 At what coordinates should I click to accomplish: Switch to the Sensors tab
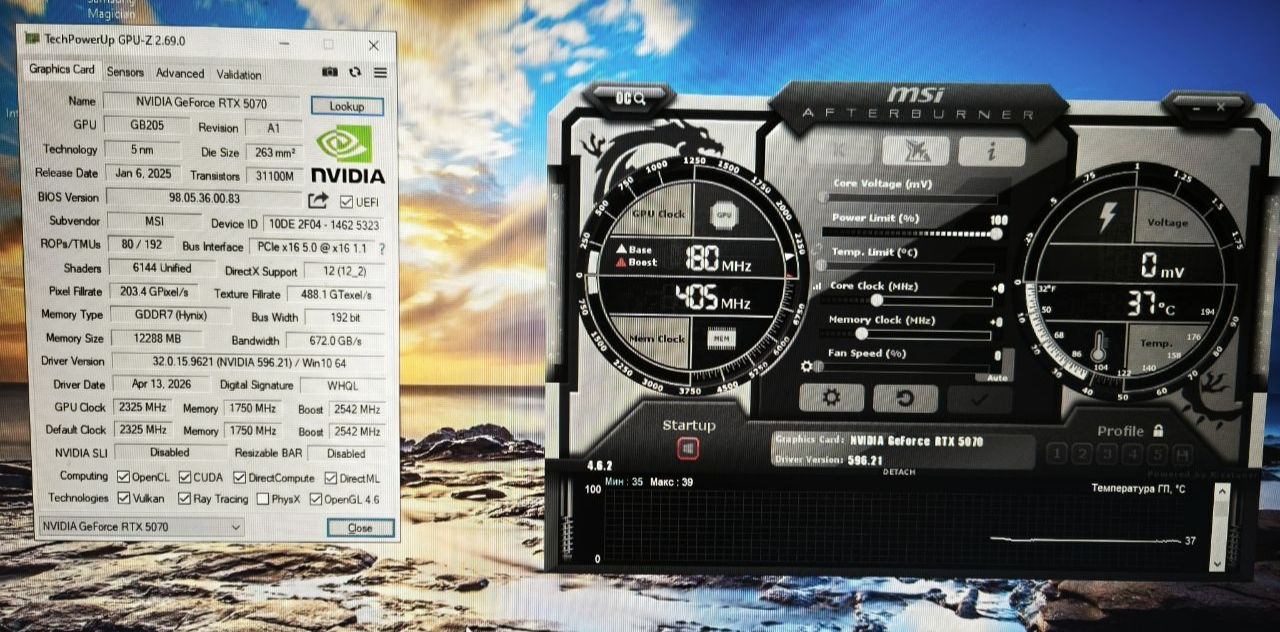tap(125, 73)
